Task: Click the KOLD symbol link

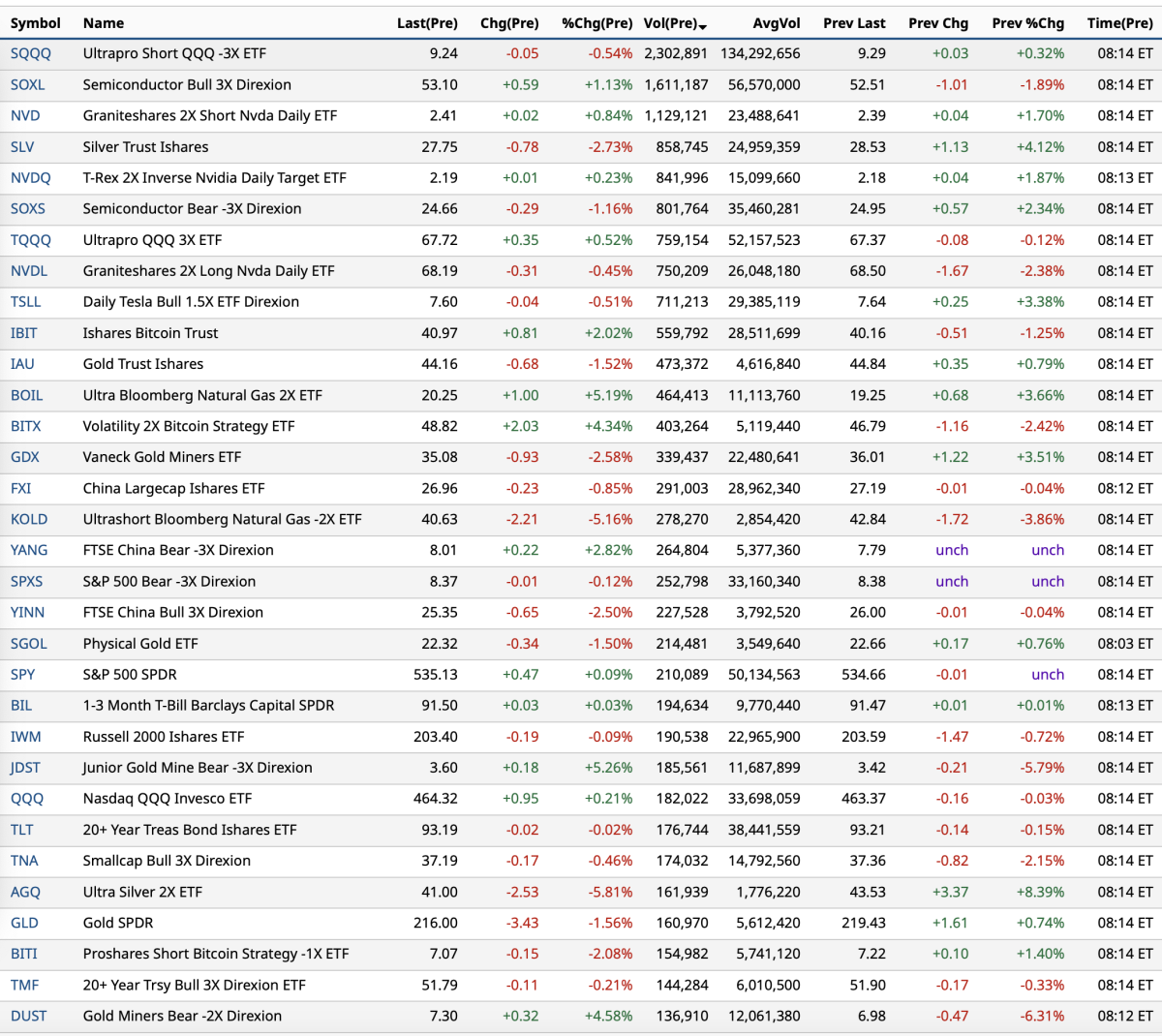Action: click(x=29, y=519)
